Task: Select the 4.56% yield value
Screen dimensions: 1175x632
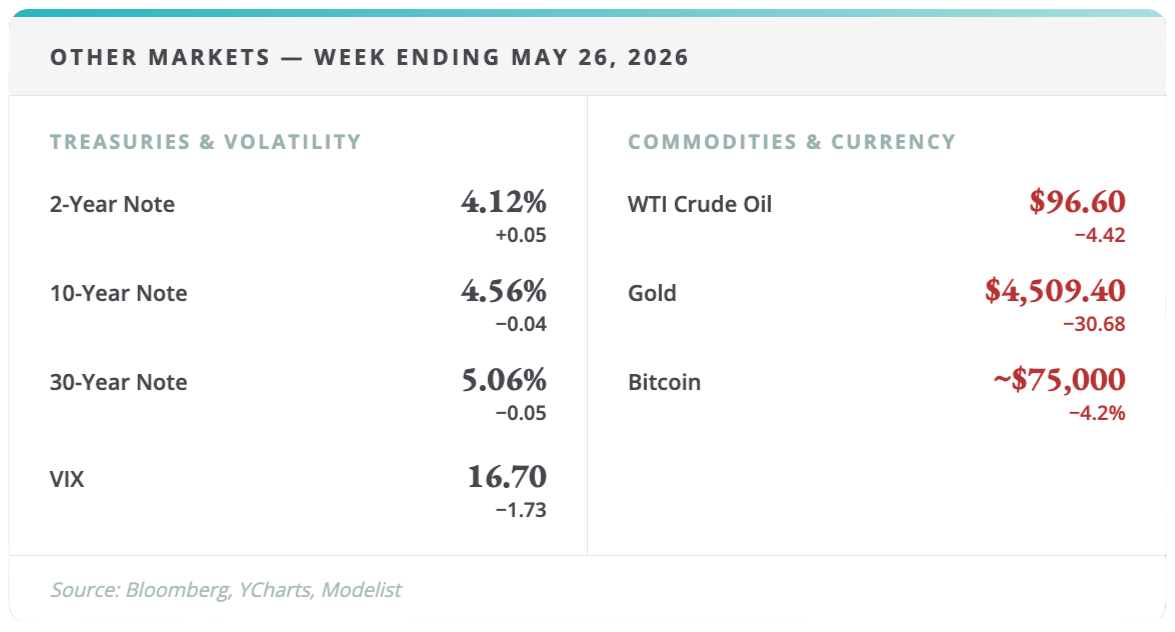Action: coord(504,291)
